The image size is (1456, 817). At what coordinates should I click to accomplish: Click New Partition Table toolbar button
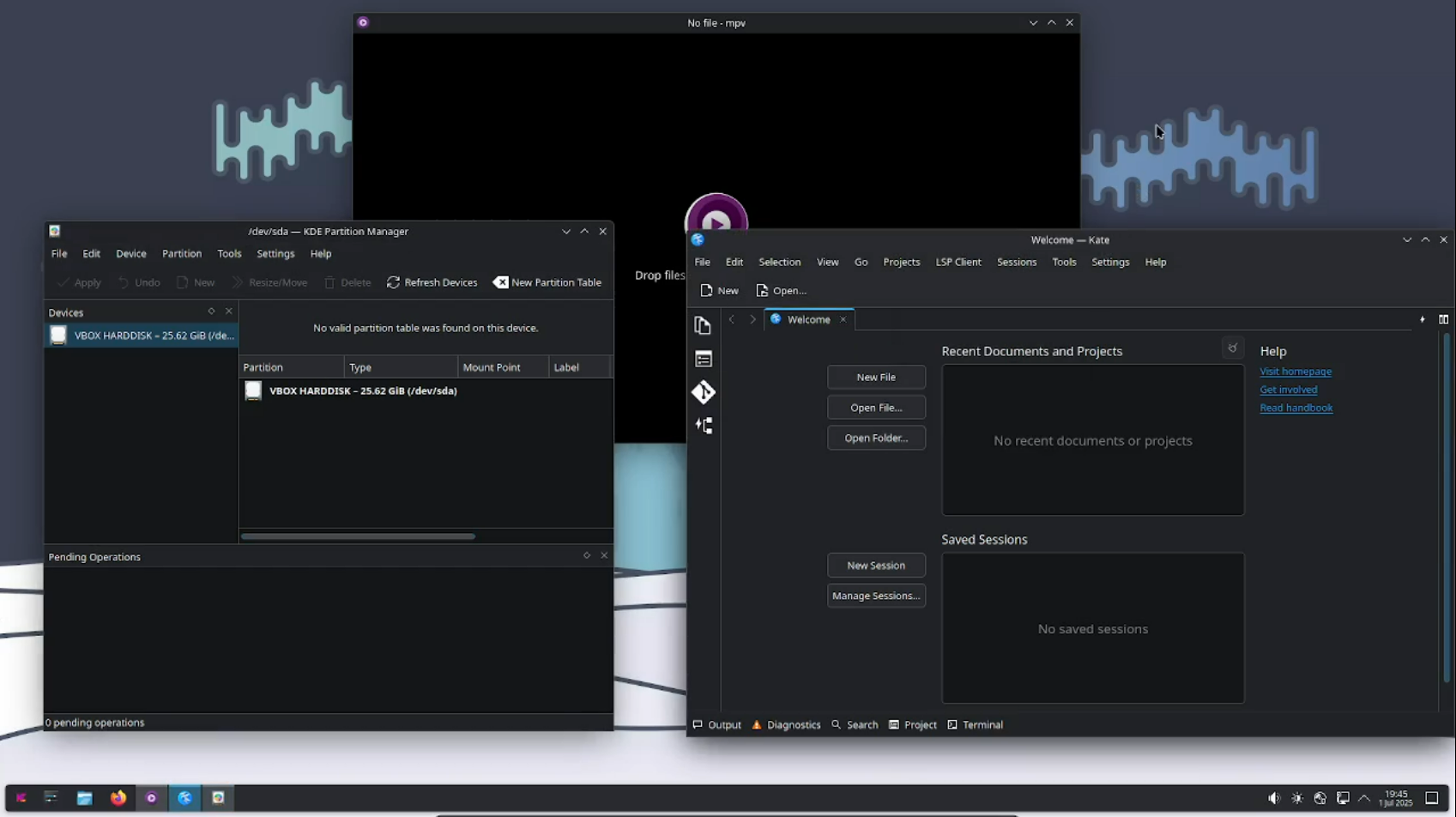coord(547,282)
